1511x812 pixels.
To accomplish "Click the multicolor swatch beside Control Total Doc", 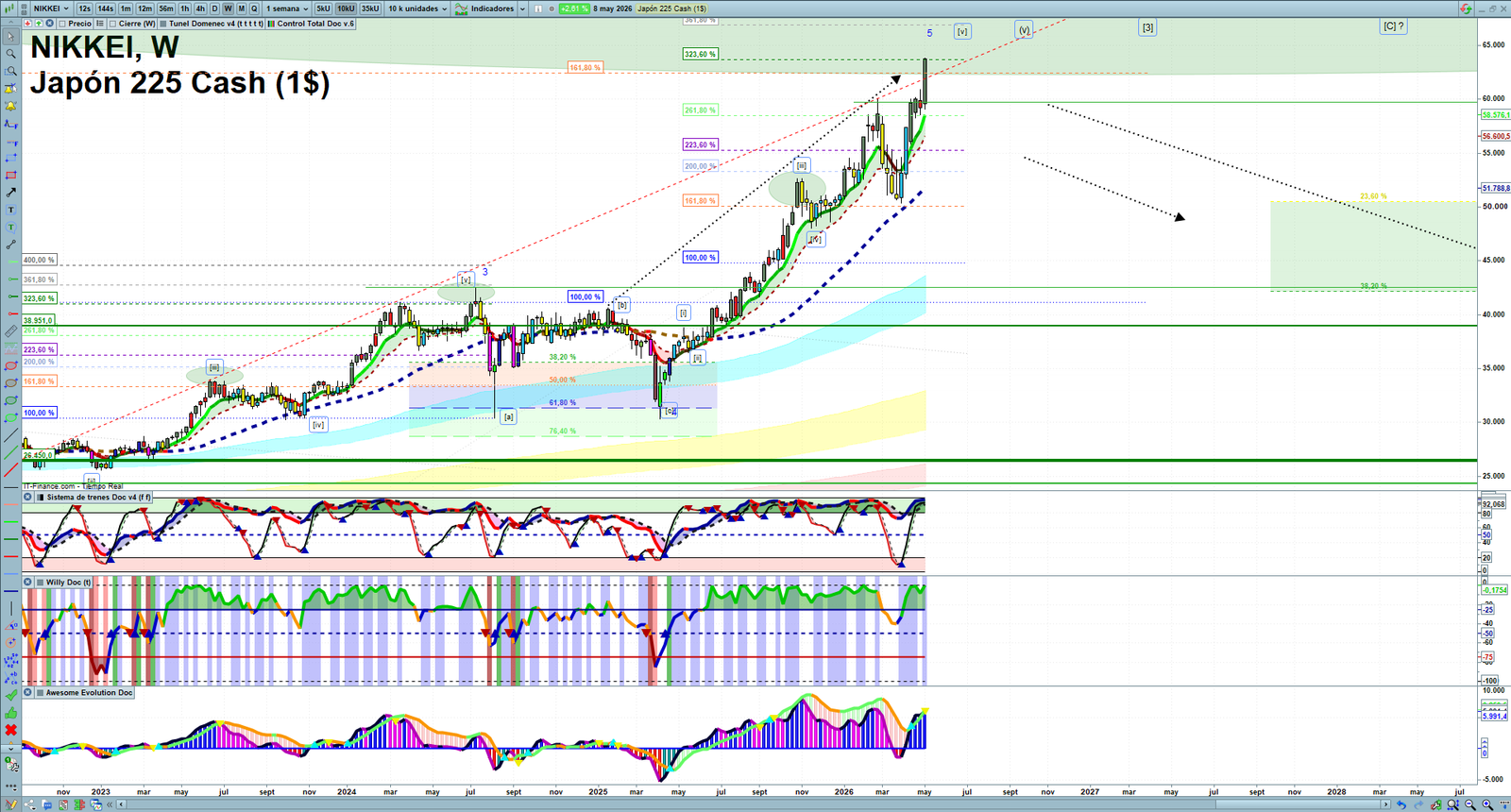I will pos(271,24).
